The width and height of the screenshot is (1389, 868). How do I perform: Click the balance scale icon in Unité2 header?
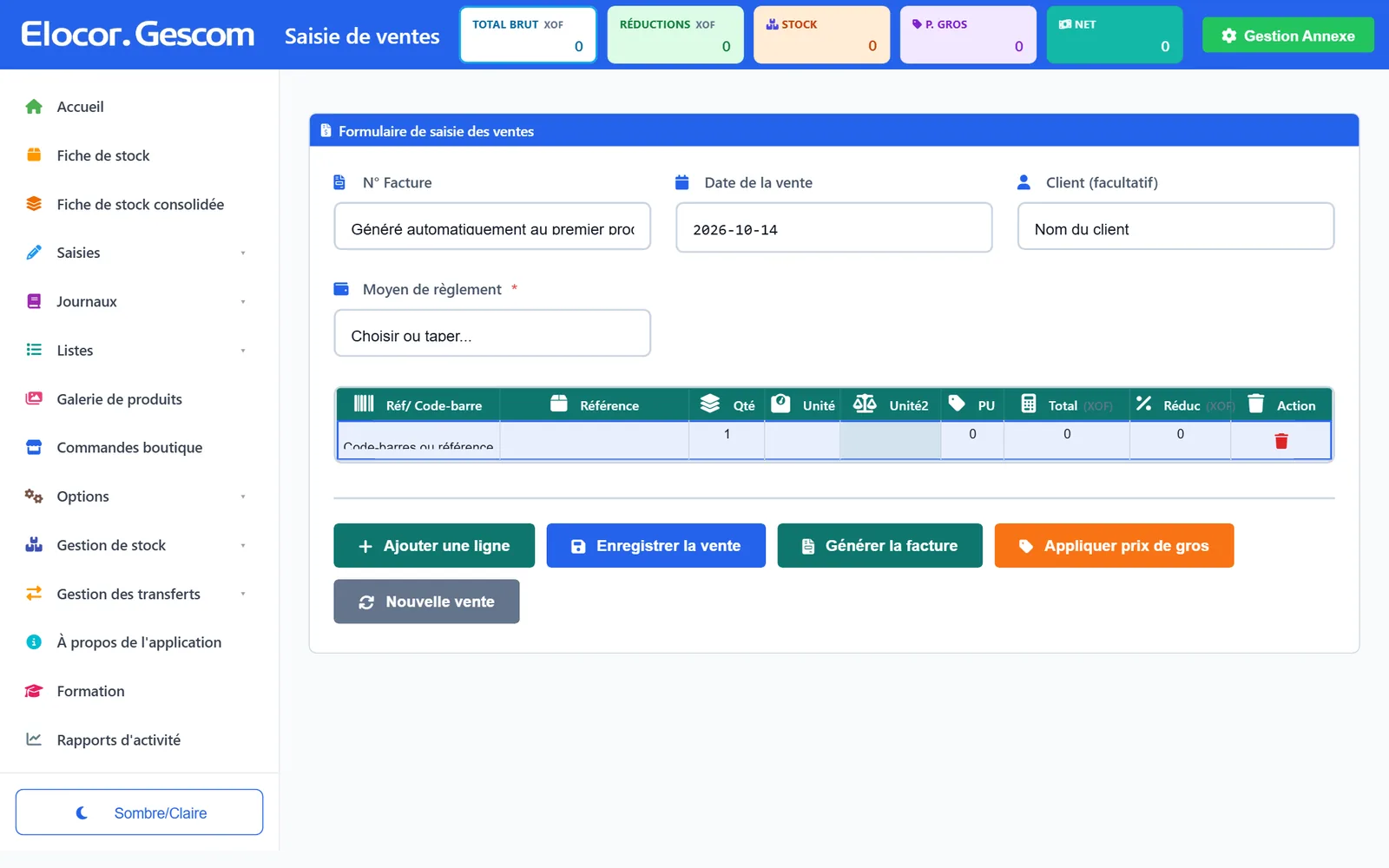(865, 404)
